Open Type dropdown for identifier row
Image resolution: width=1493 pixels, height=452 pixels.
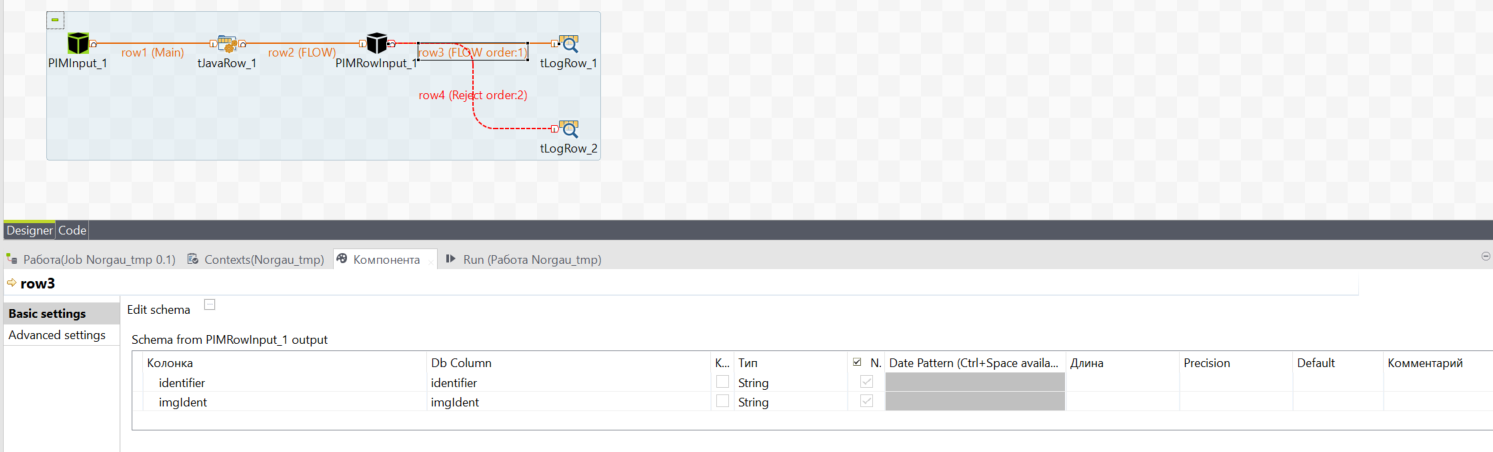(x=790, y=383)
